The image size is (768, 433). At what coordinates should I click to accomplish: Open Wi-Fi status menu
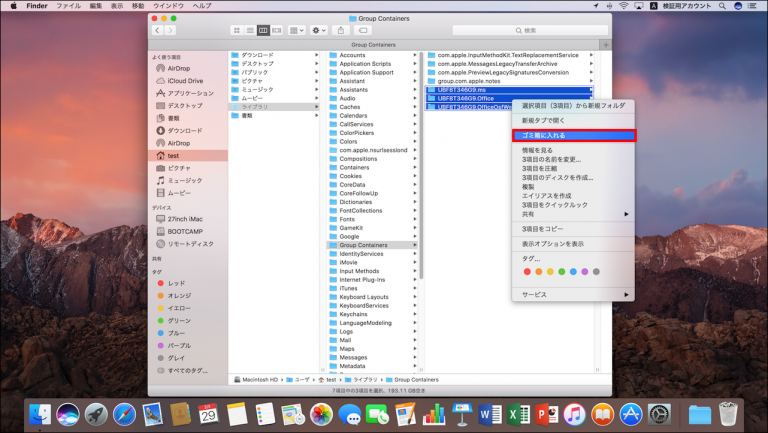tap(624, 6)
